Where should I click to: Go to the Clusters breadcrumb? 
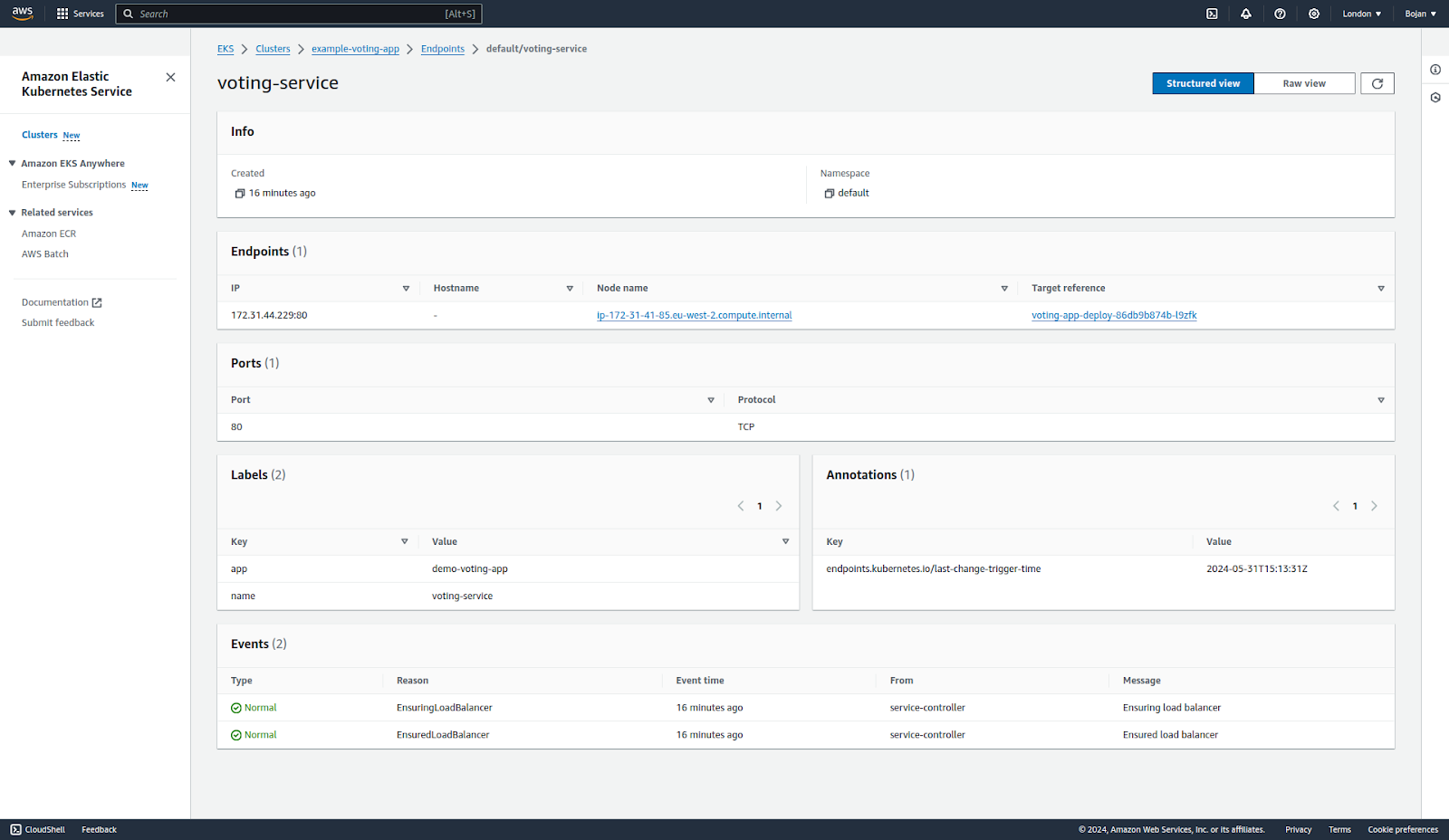point(273,49)
